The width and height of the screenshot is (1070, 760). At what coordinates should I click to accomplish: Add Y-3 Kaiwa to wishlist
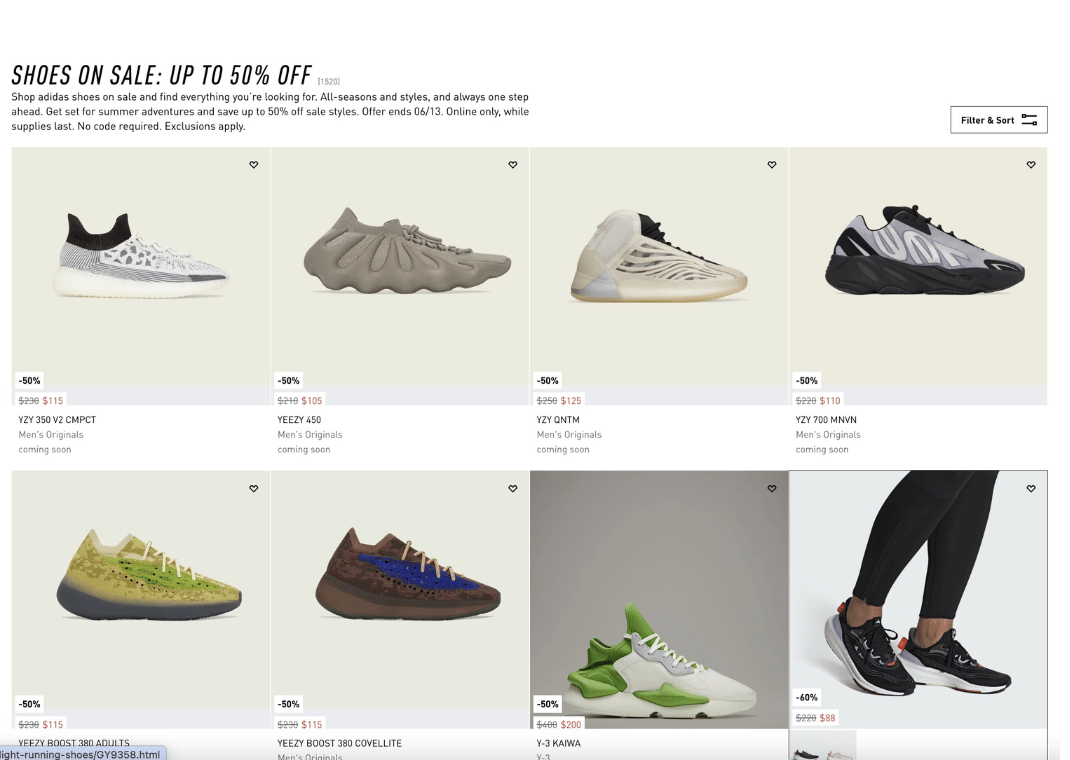tap(772, 488)
